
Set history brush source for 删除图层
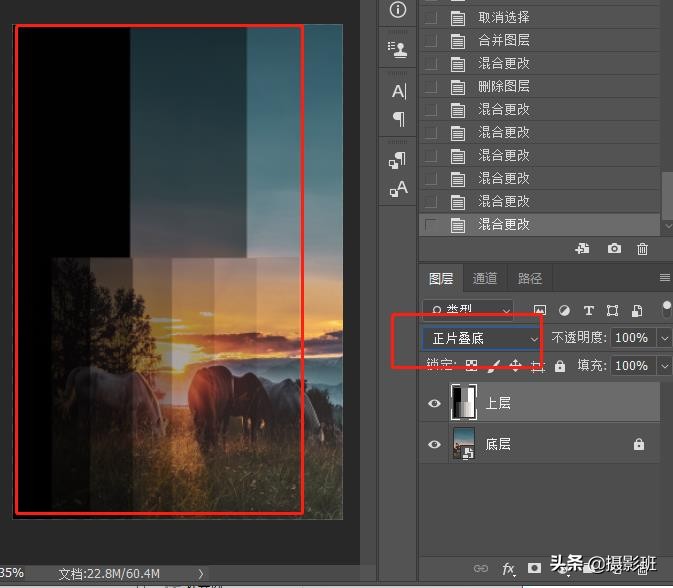pyautogui.click(x=430, y=87)
